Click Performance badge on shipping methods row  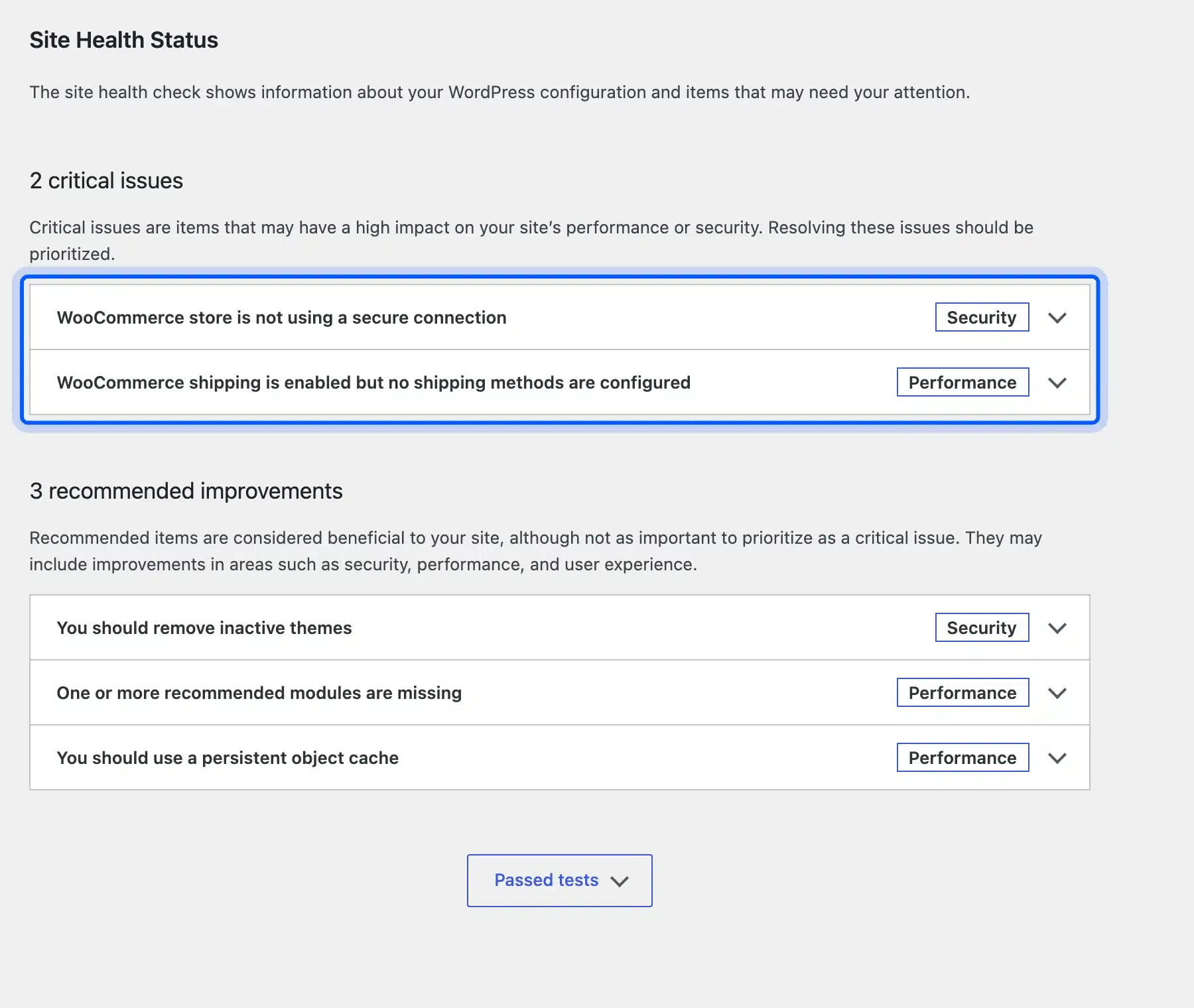962,382
